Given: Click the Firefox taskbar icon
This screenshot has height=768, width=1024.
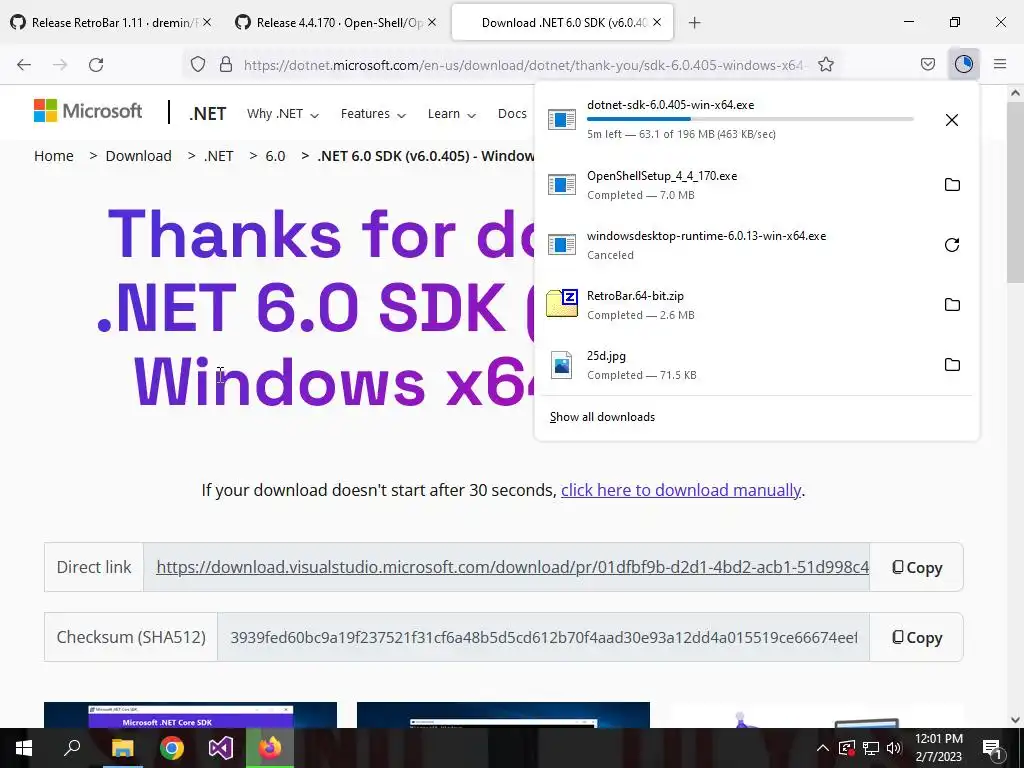Looking at the screenshot, I should 269,748.
